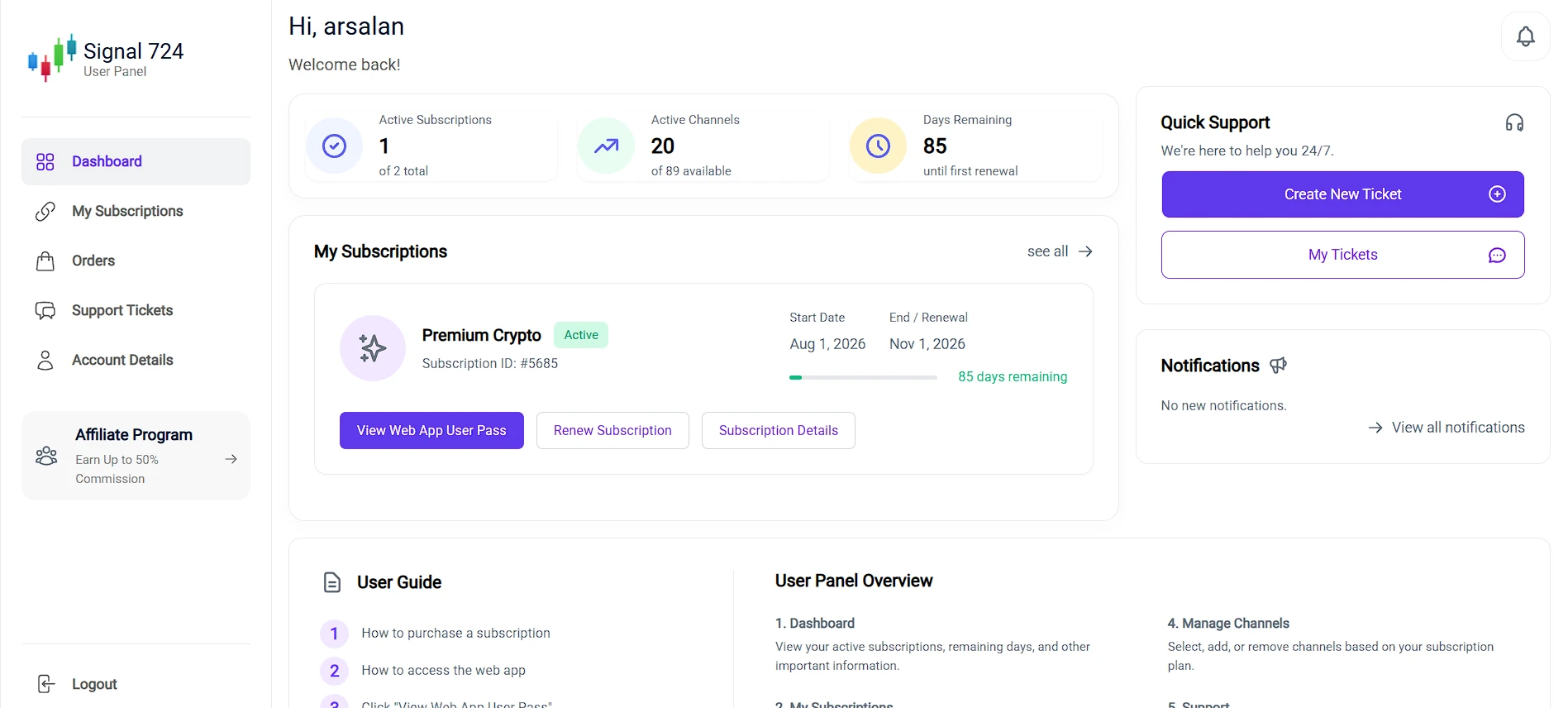The width and height of the screenshot is (1568, 708).
Task: Click the "Hi, arsalan" greeting
Action: (346, 26)
